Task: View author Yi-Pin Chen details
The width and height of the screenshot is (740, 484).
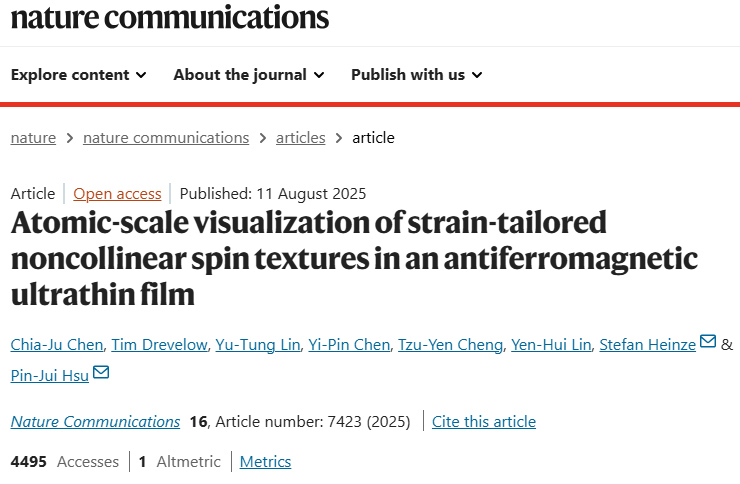Action: pos(350,345)
